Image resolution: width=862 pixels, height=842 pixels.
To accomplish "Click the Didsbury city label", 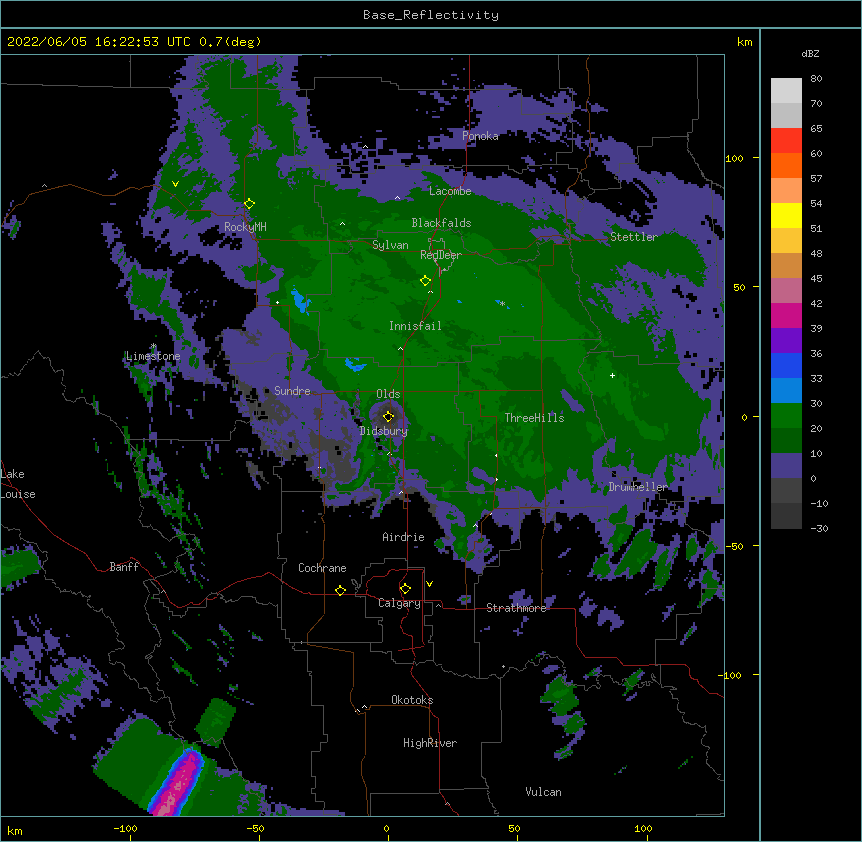I will 384,431.
